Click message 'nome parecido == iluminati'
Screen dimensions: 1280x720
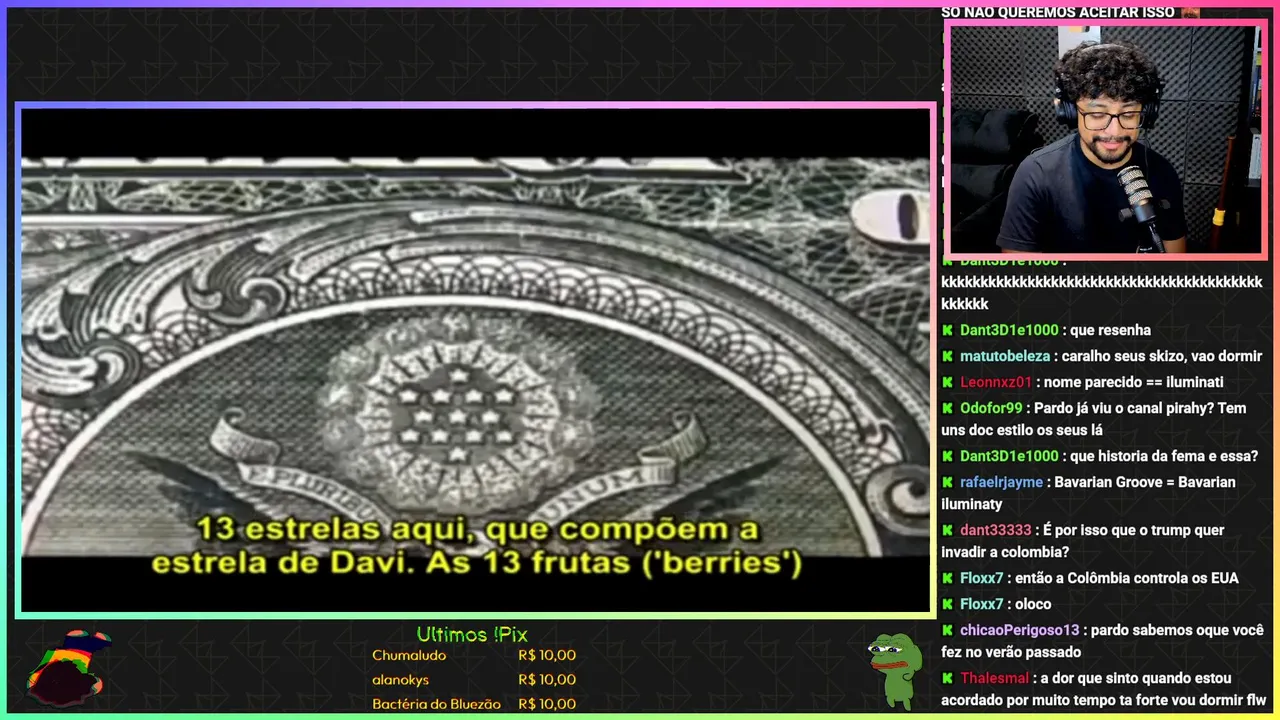[1133, 382]
